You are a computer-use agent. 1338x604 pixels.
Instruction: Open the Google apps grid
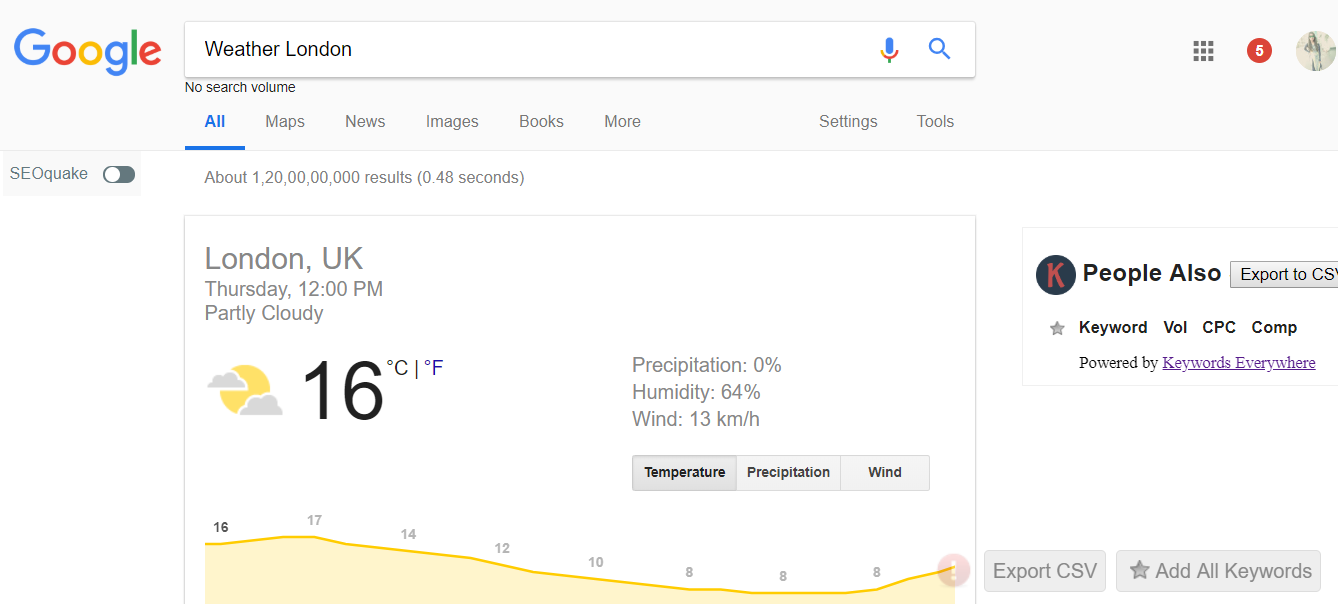1203,50
